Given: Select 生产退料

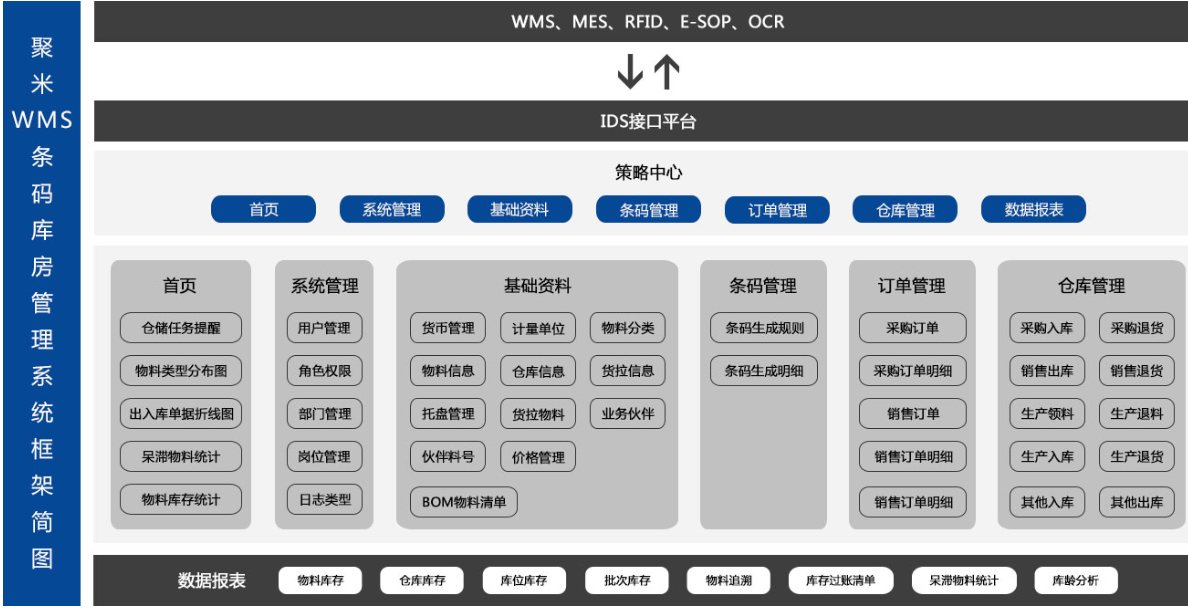Looking at the screenshot, I should 1136,414.
